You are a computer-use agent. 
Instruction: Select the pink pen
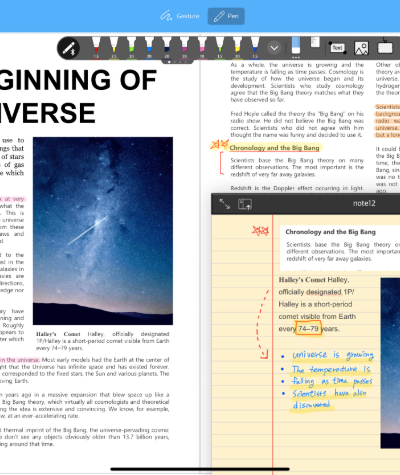click(202, 48)
